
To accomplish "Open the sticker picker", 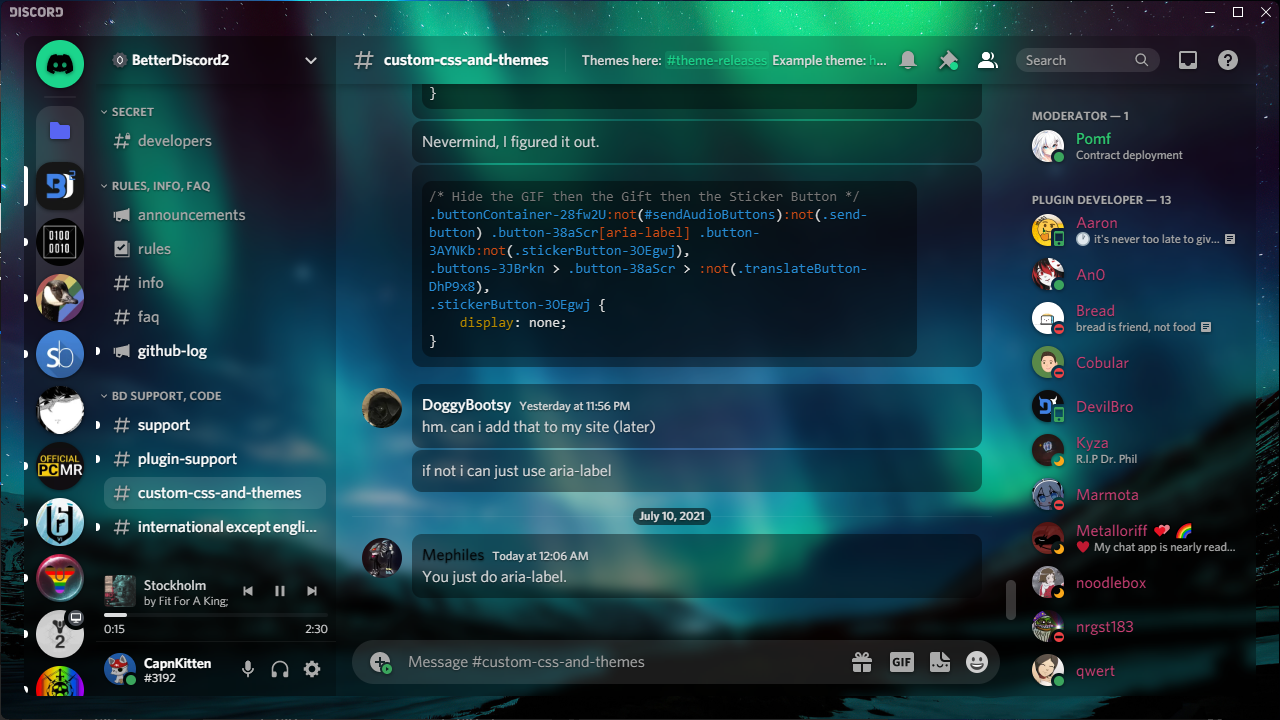I will [x=939, y=662].
